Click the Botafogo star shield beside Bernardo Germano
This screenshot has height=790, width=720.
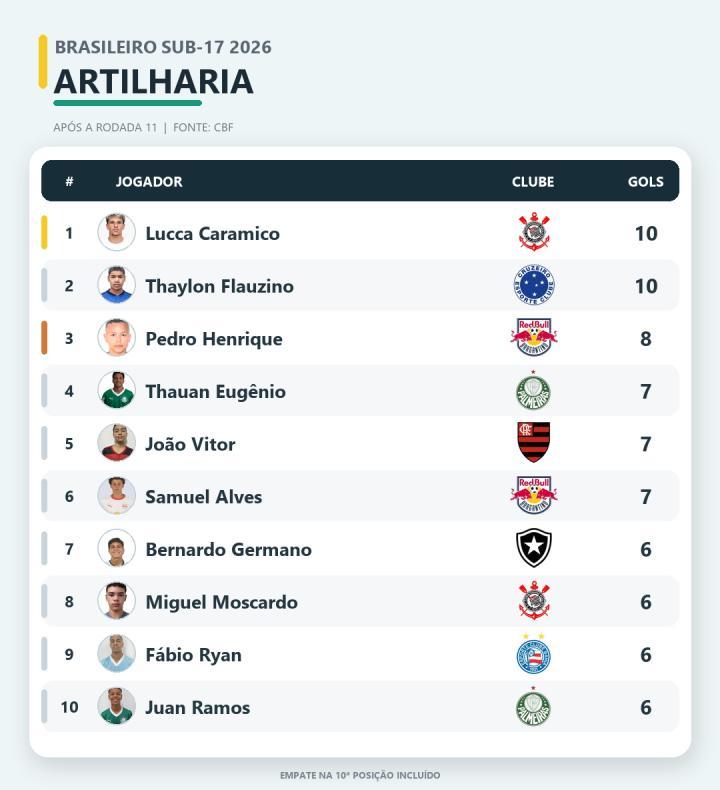pyautogui.click(x=534, y=548)
